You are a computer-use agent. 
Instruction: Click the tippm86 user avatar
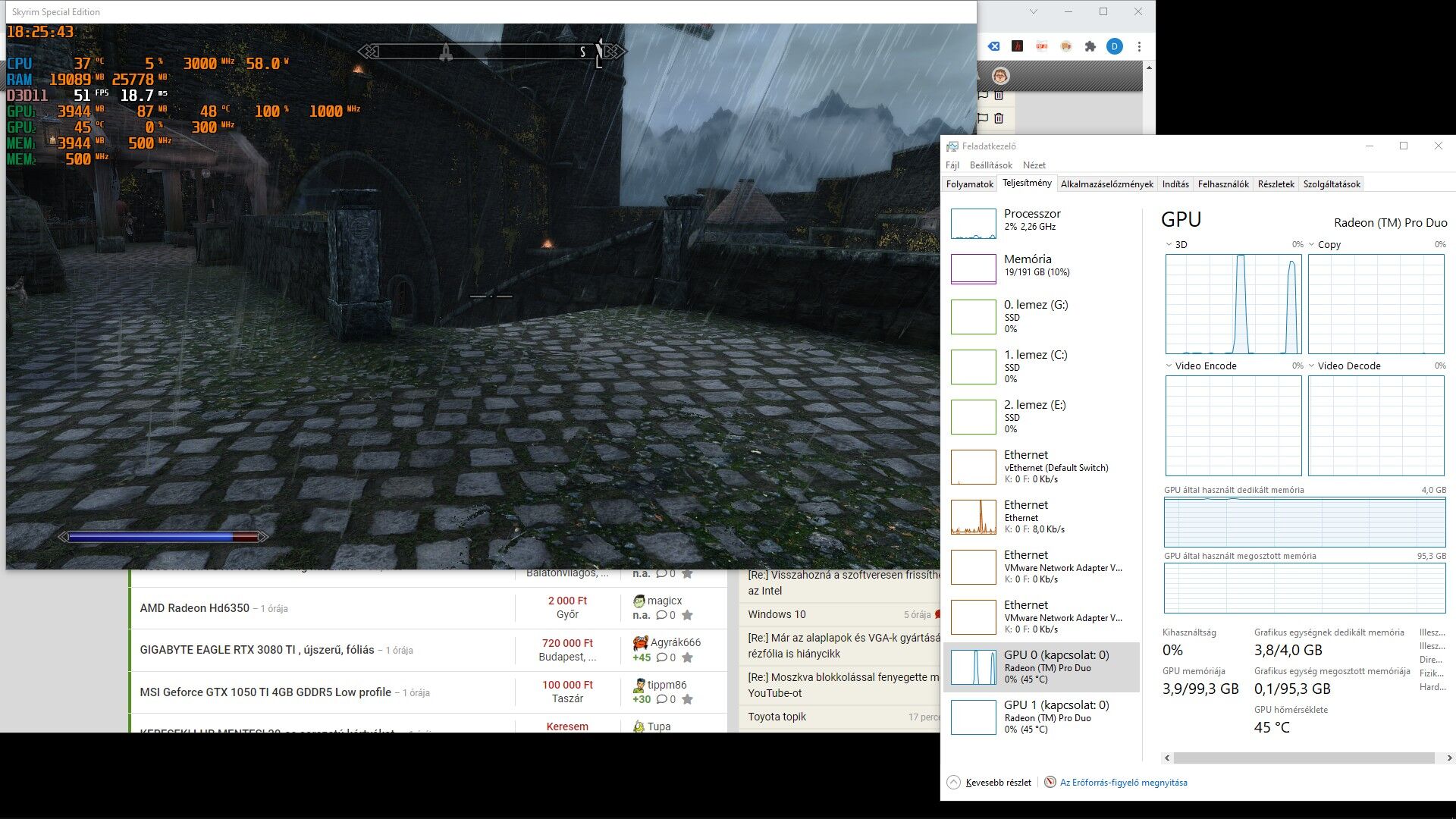click(639, 685)
